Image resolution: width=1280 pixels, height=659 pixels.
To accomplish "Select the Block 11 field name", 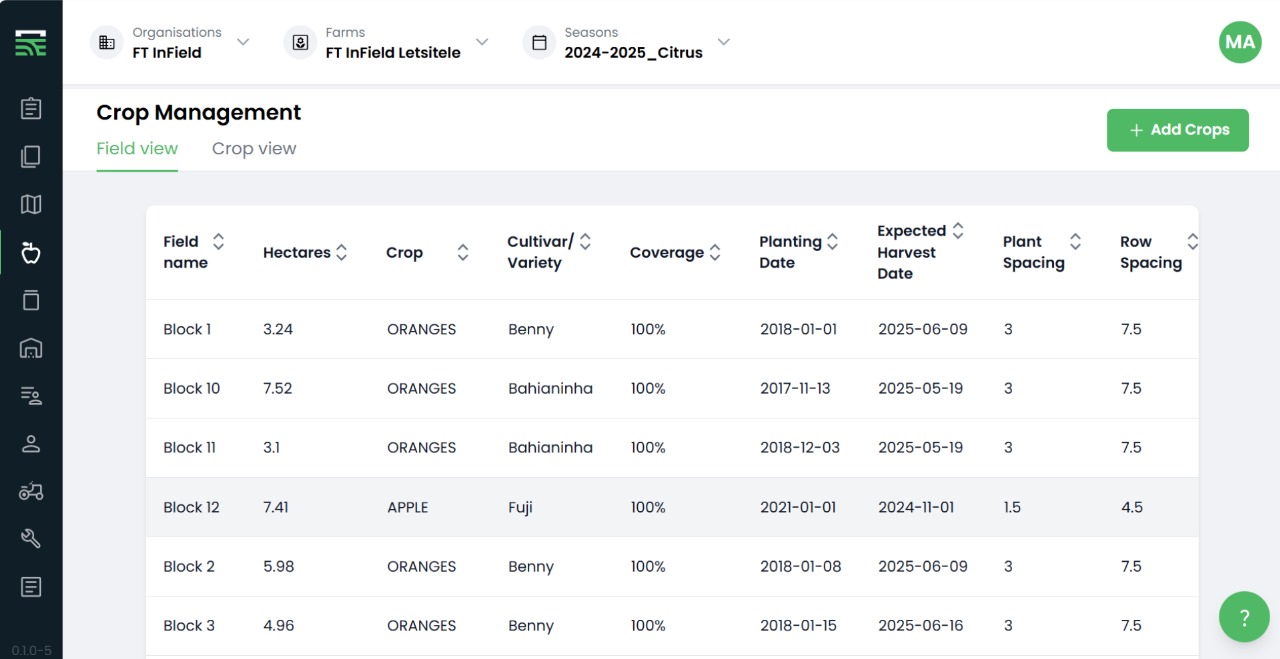I will point(189,447).
